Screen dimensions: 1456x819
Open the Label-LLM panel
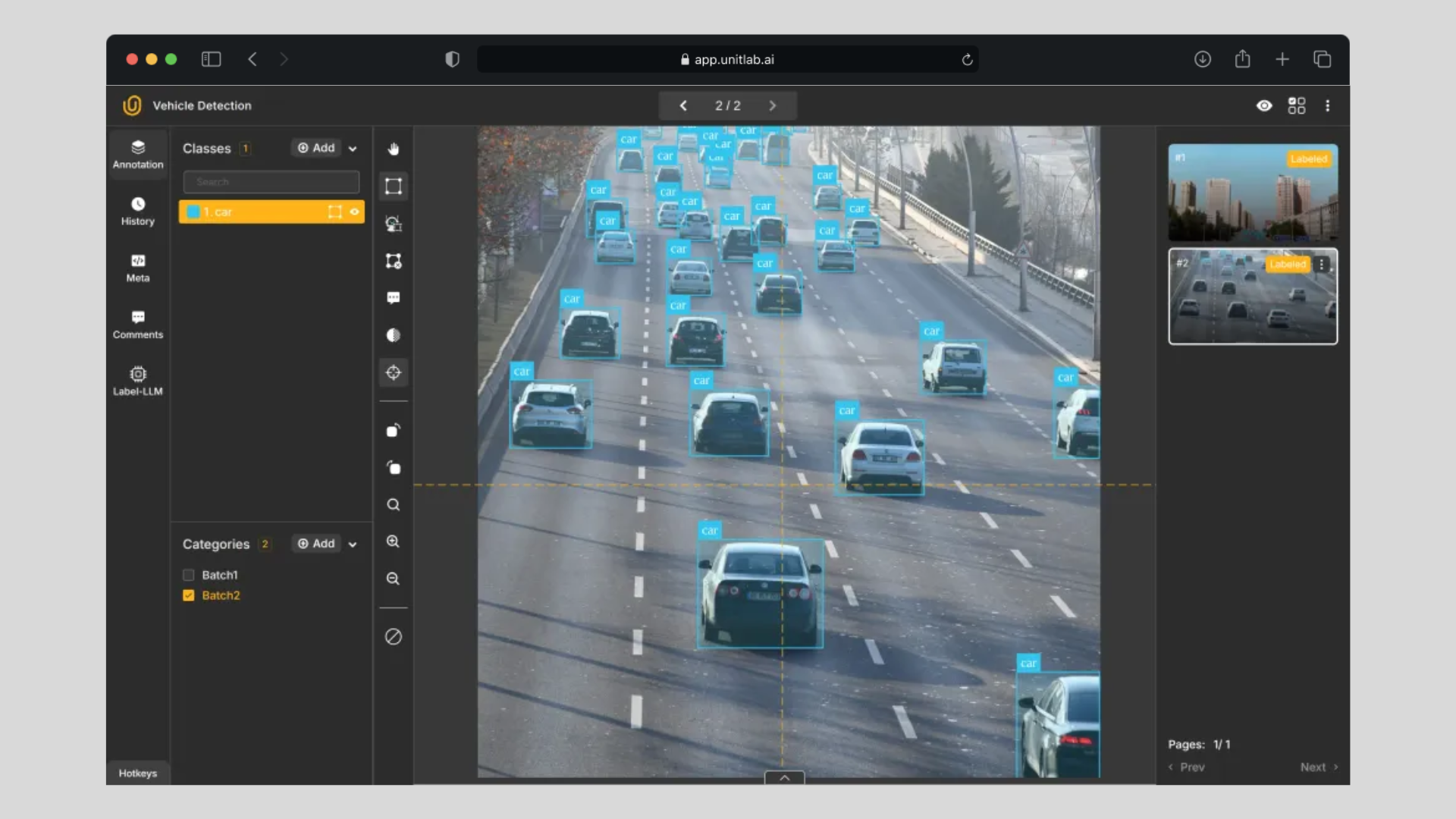point(138,381)
